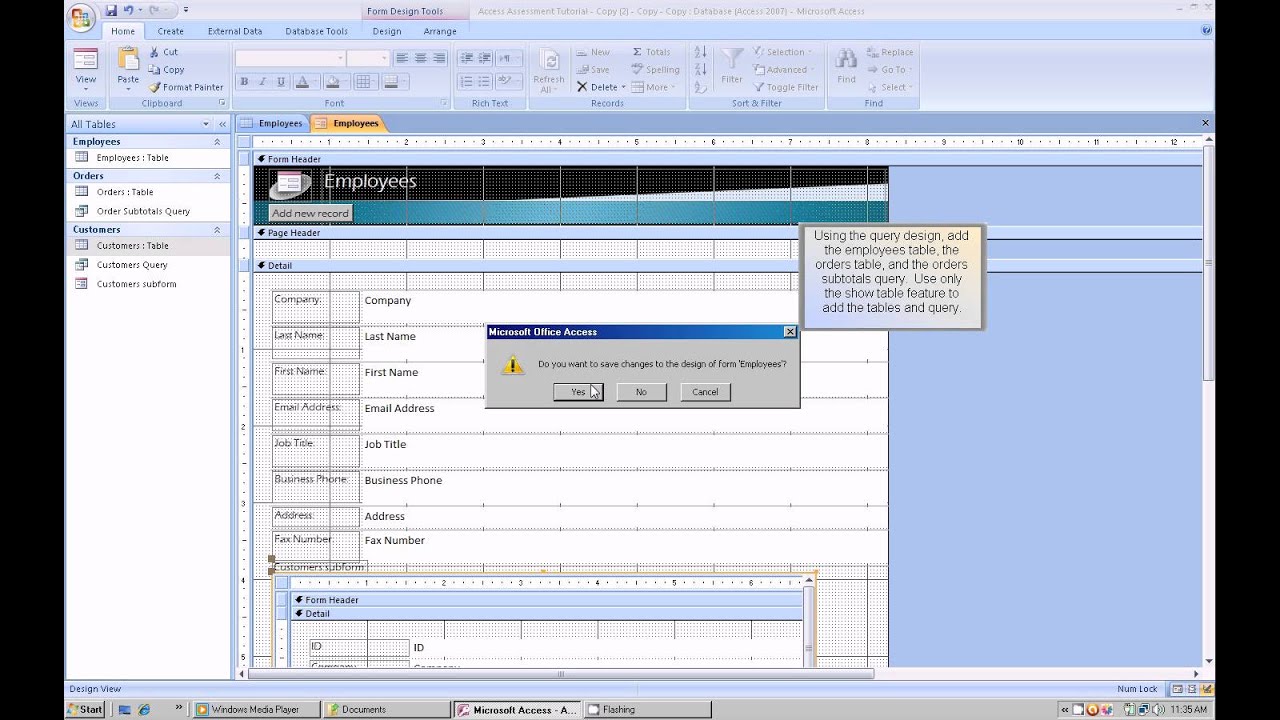
Task: Save via Quick Access Toolbar disk icon
Action: pyautogui.click(x=110, y=10)
